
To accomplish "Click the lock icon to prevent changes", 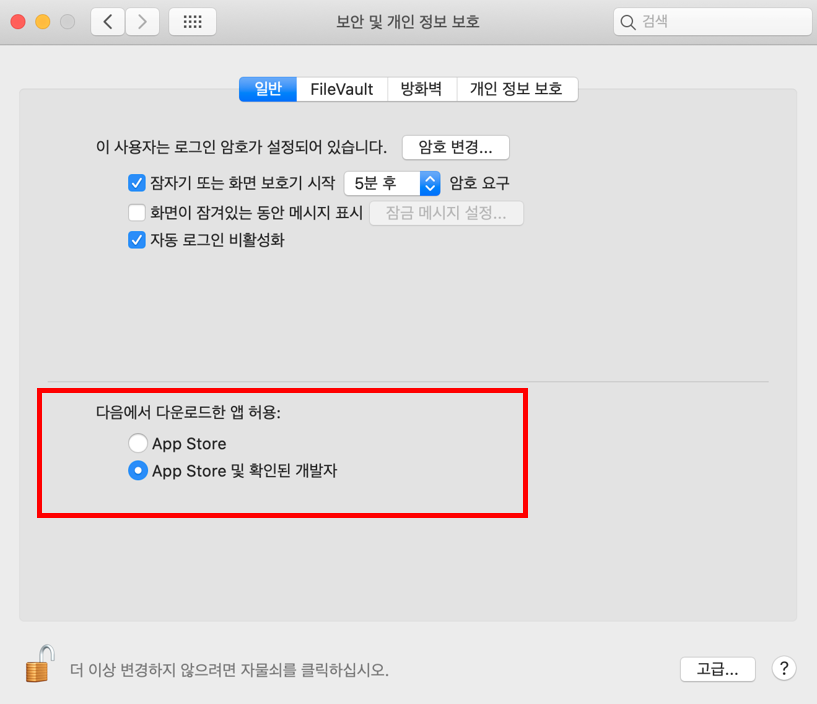I will (38, 664).
